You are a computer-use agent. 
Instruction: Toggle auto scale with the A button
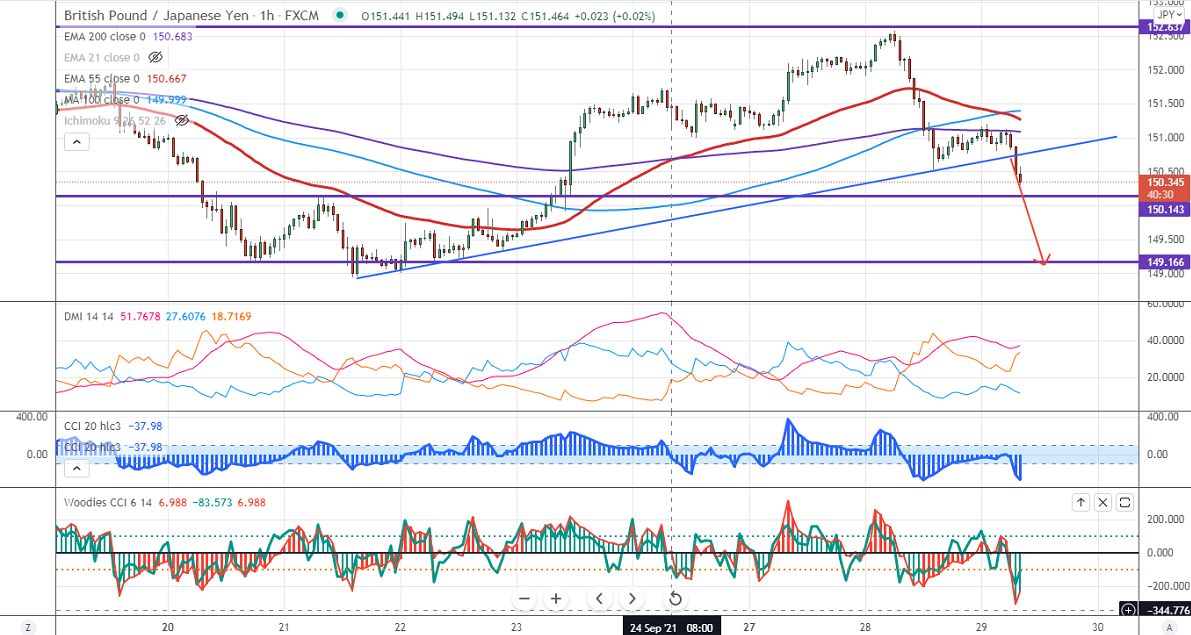coord(1169,626)
